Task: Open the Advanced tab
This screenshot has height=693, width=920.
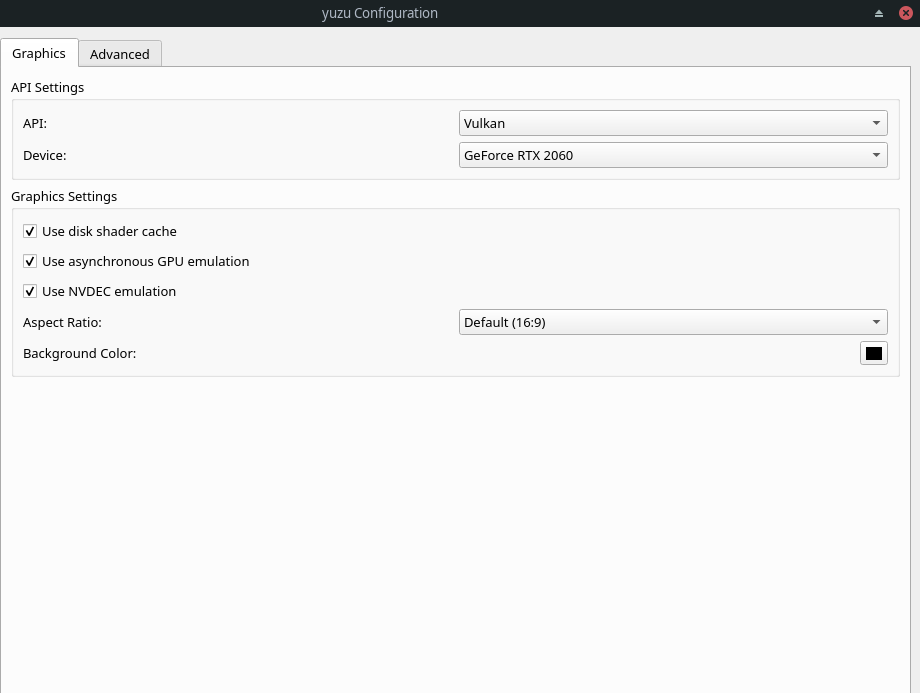Action: tap(120, 54)
